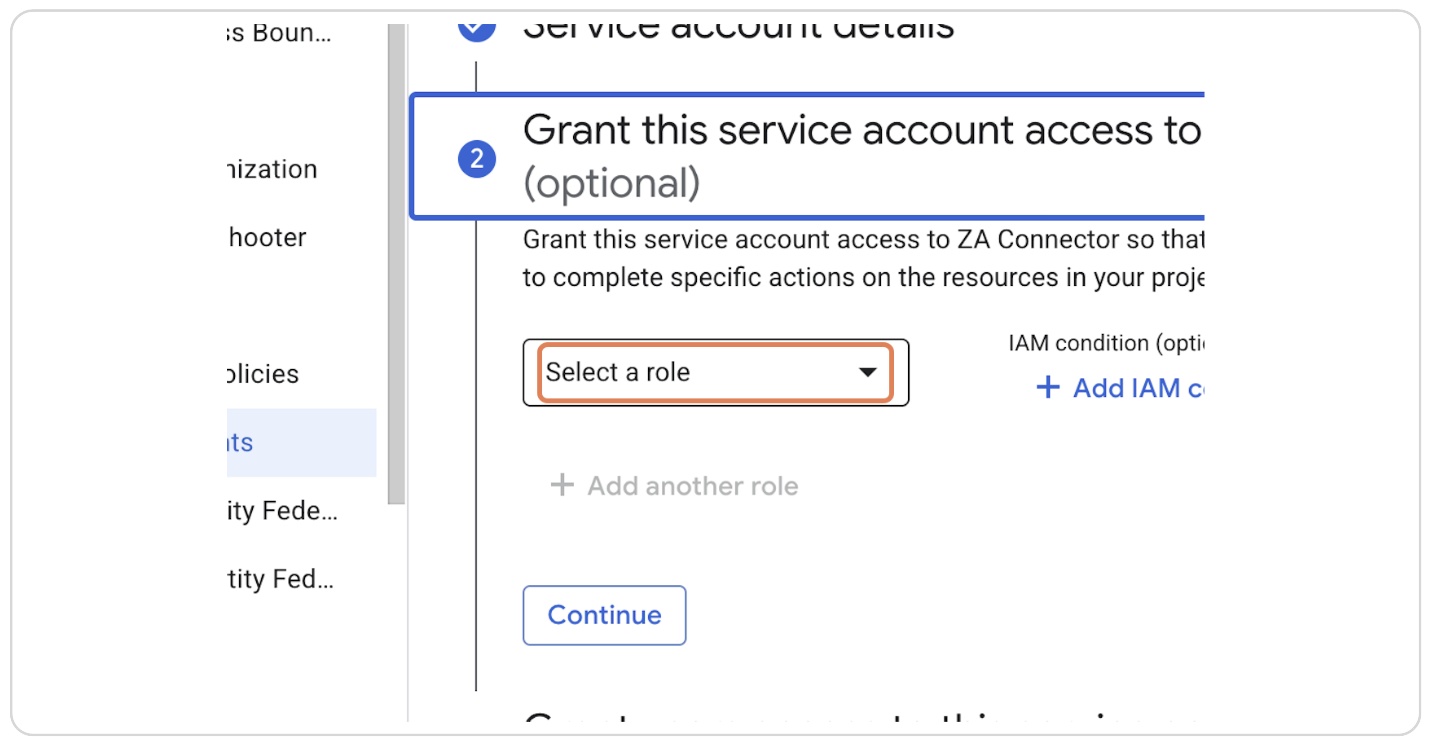Click Add another role
The width and height of the screenshot is (1438, 752).
click(675, 485)
